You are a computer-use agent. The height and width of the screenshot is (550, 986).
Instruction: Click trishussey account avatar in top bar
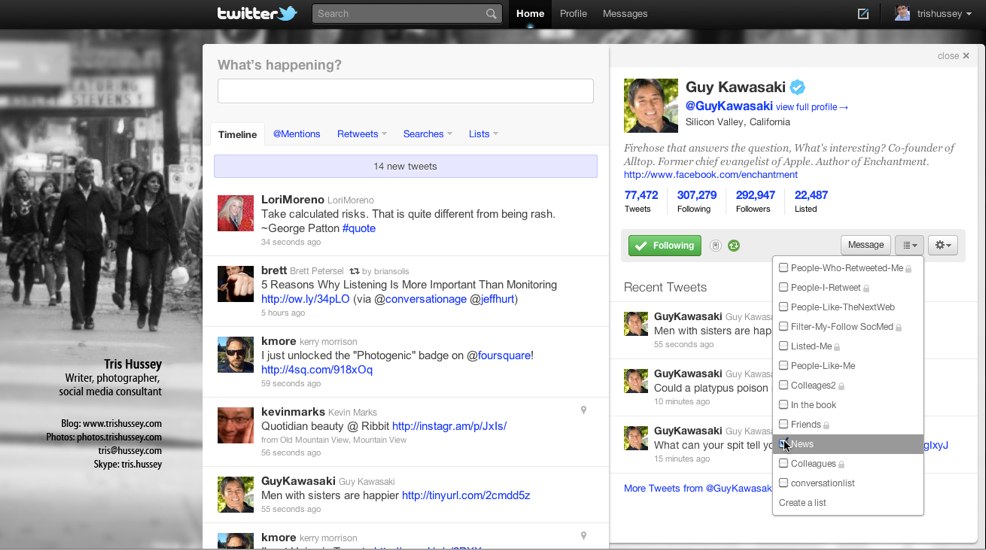point(902,13)
